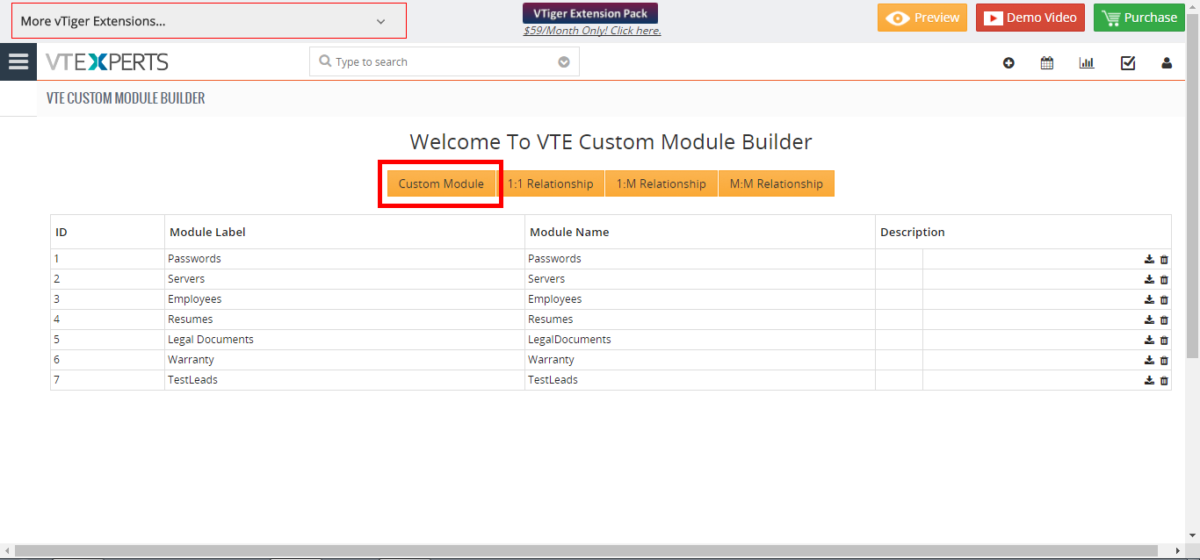Click the VTExperts logo
This screenshot has width=1200, height=560.
click(107, 62)
